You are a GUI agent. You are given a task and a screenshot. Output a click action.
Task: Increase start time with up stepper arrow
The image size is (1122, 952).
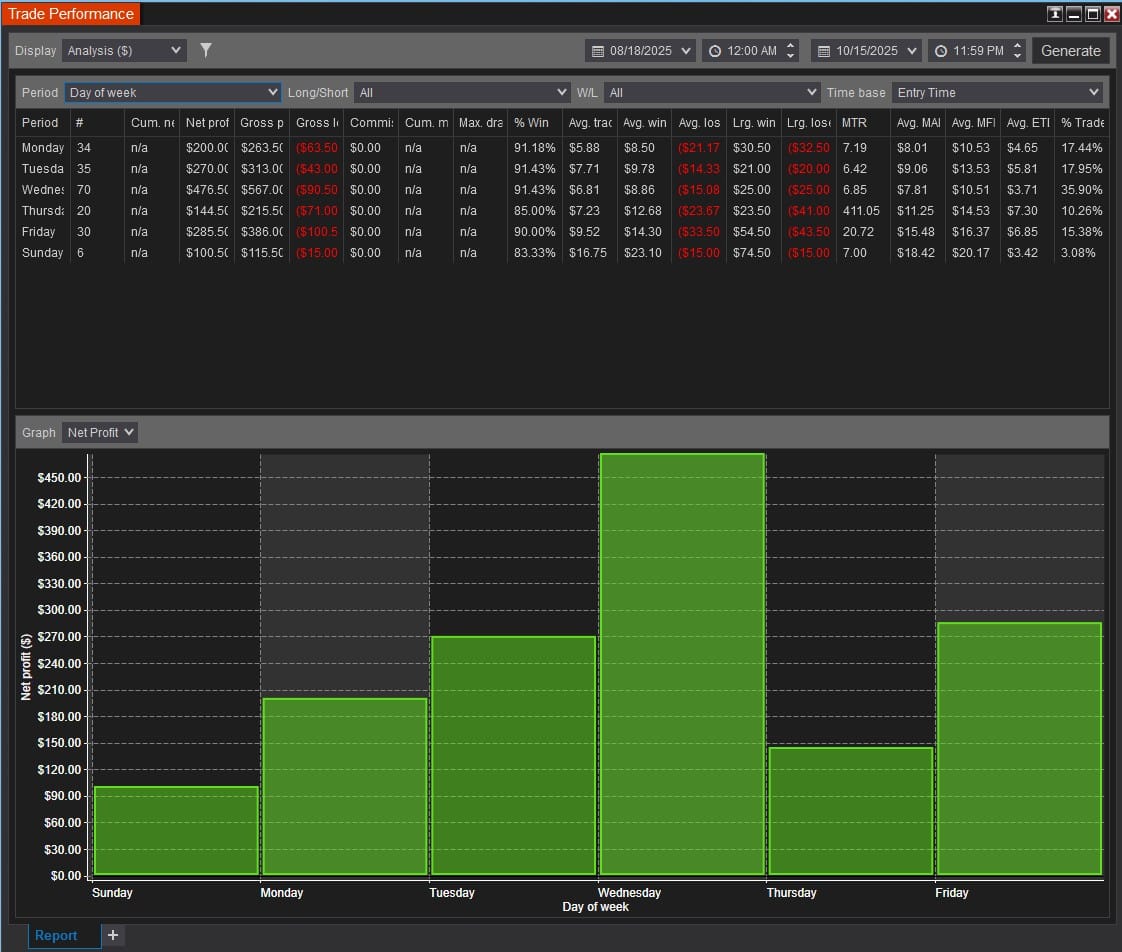point(791,45)
